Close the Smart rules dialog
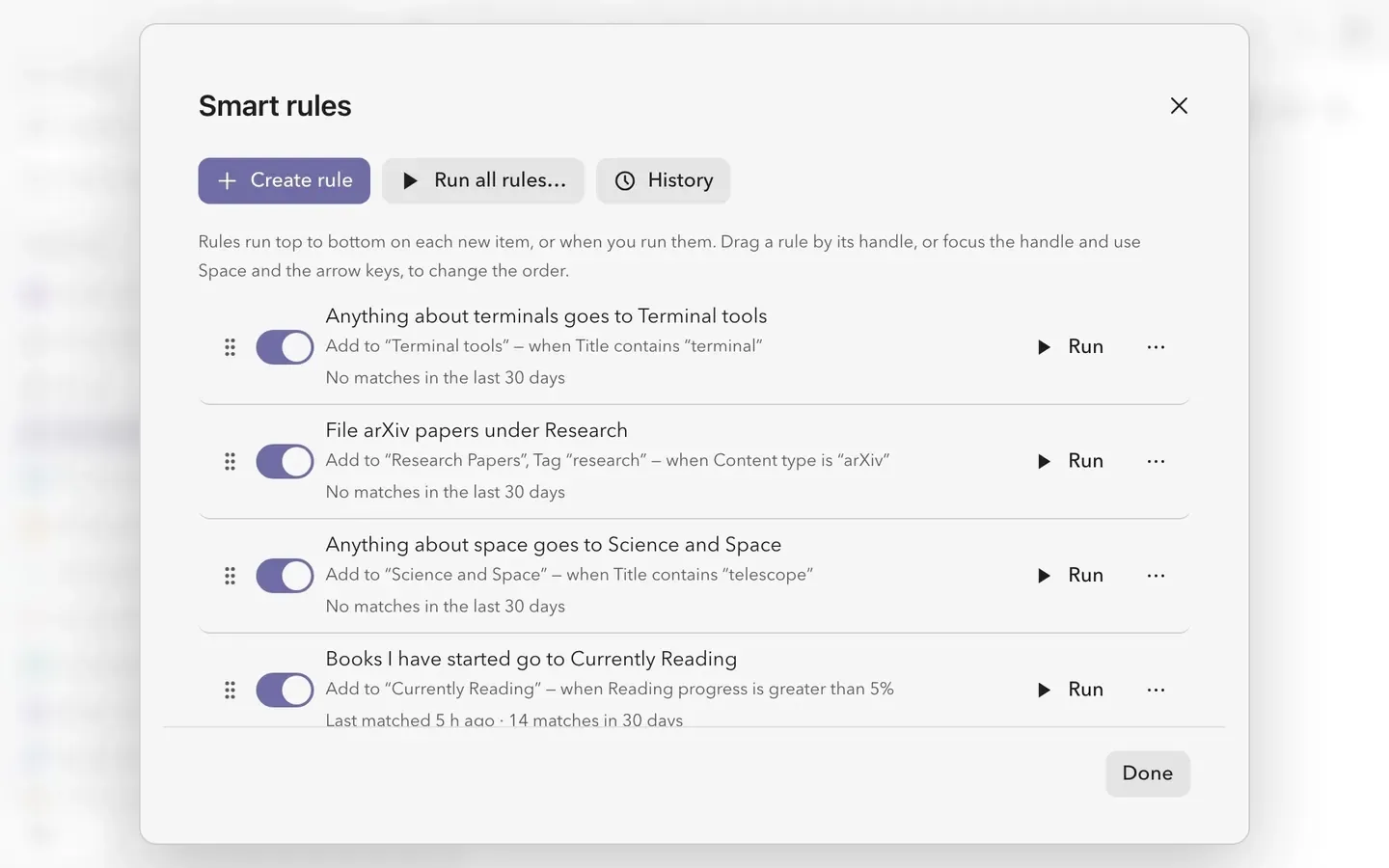Image resolution: width=1389 pixels, height=868 pixels. 1179,106
